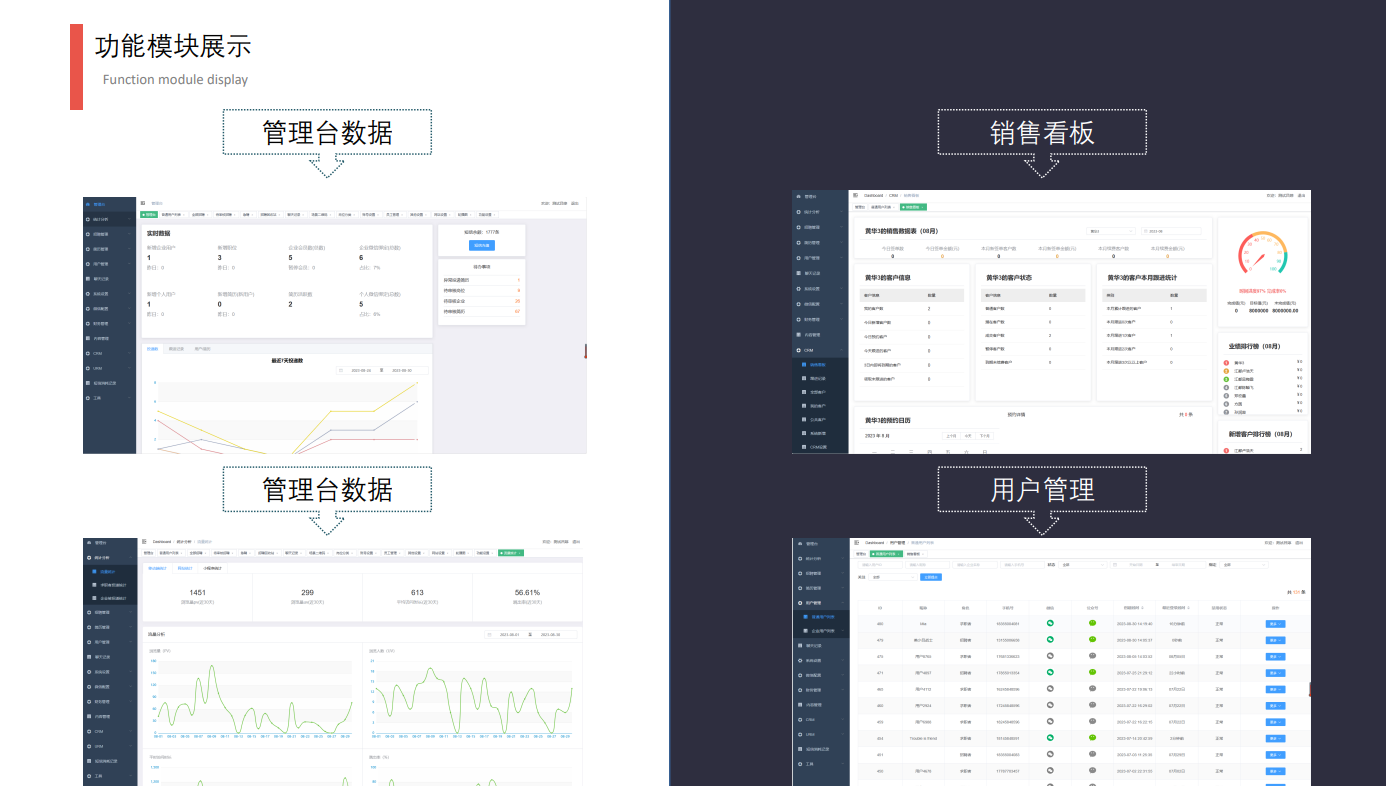The width and height of the screenshot is (1386, 786).
Task: Click 299 statistic card in traffic dashboard
Action: pyautogui.click(x=307, y=597)
